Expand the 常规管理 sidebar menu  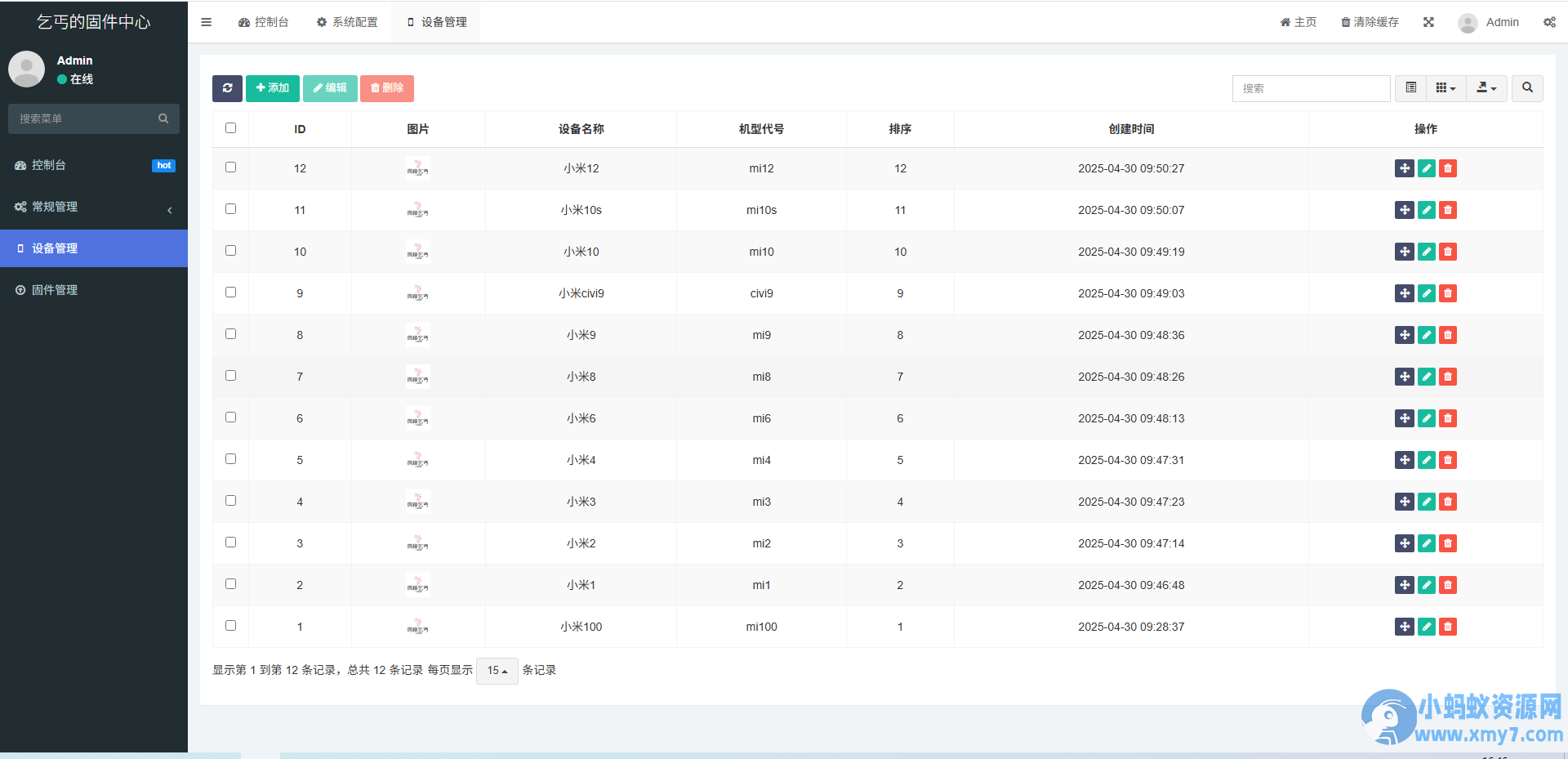(x=94, y=207)
